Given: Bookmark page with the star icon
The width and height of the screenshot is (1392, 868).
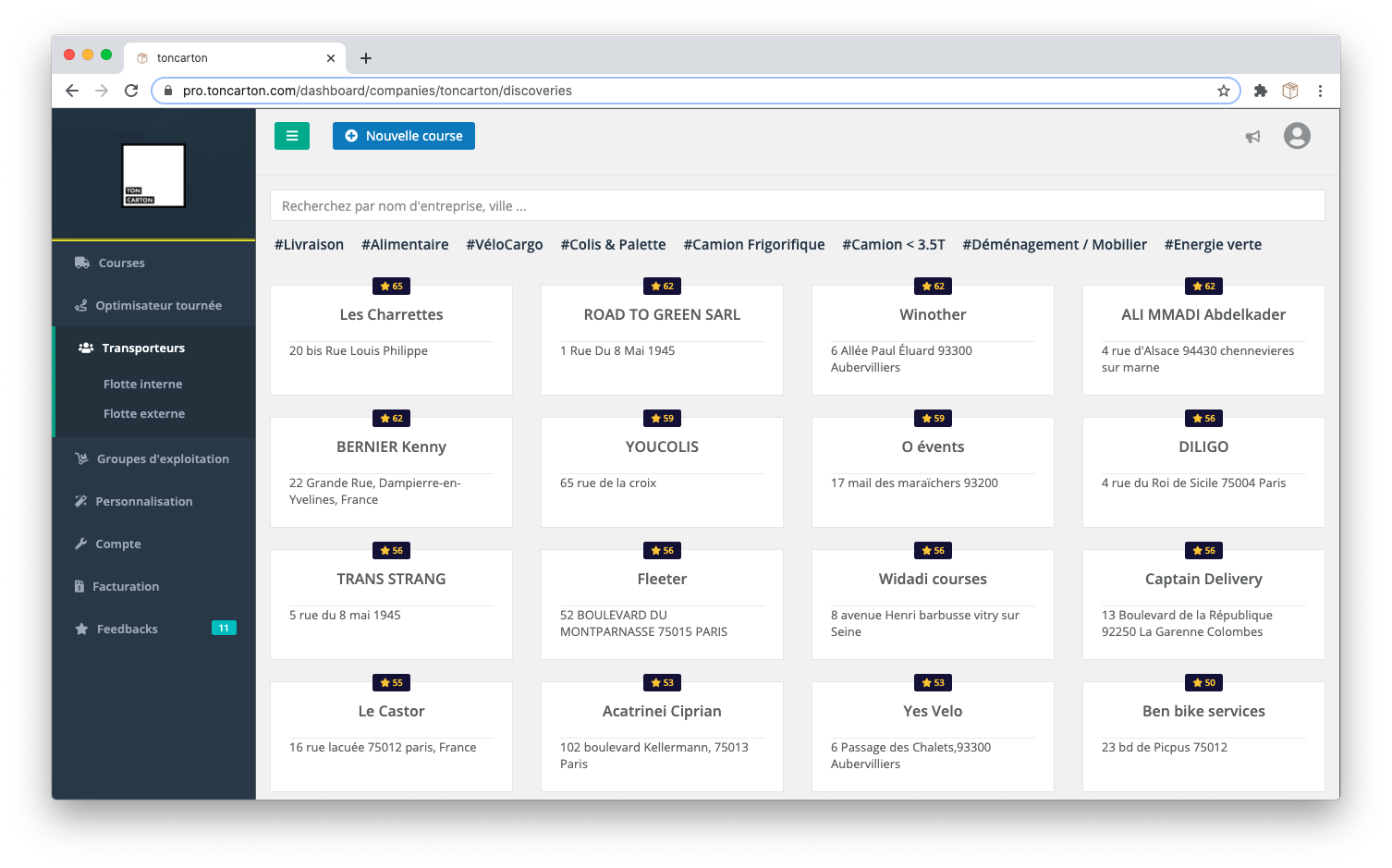Looking at the screenshot, I should pyautogui.click(x=1223, y=91).
